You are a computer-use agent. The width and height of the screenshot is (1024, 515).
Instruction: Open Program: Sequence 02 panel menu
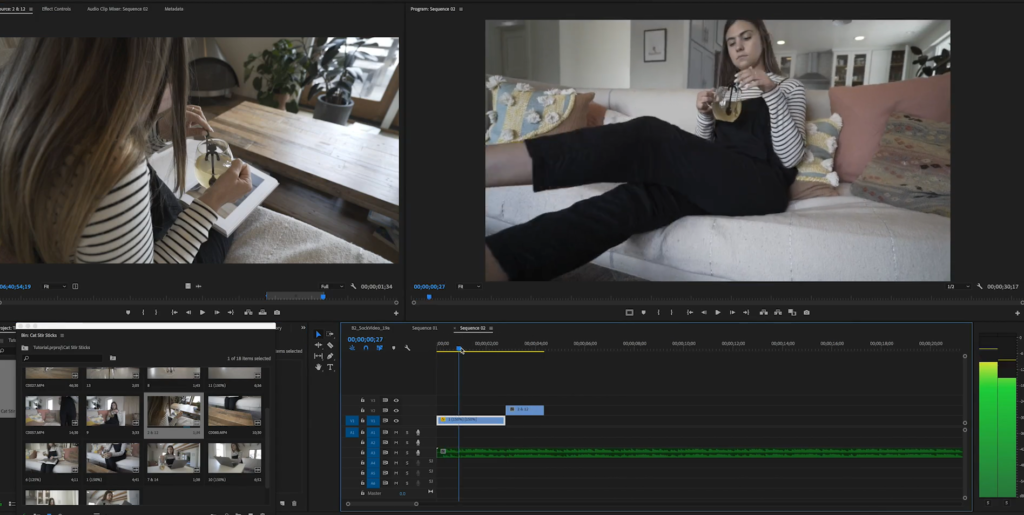(461, 9)
